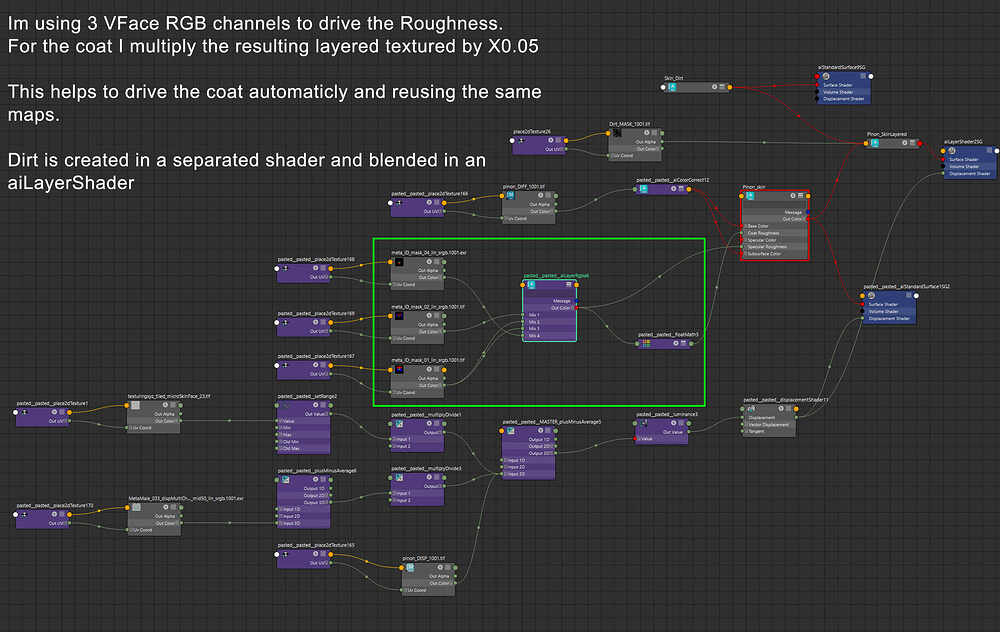Click the pasted_pasted_multiplyDivide1 node icon
This screenshot has height=632, width=1000.
click(399, 423)
